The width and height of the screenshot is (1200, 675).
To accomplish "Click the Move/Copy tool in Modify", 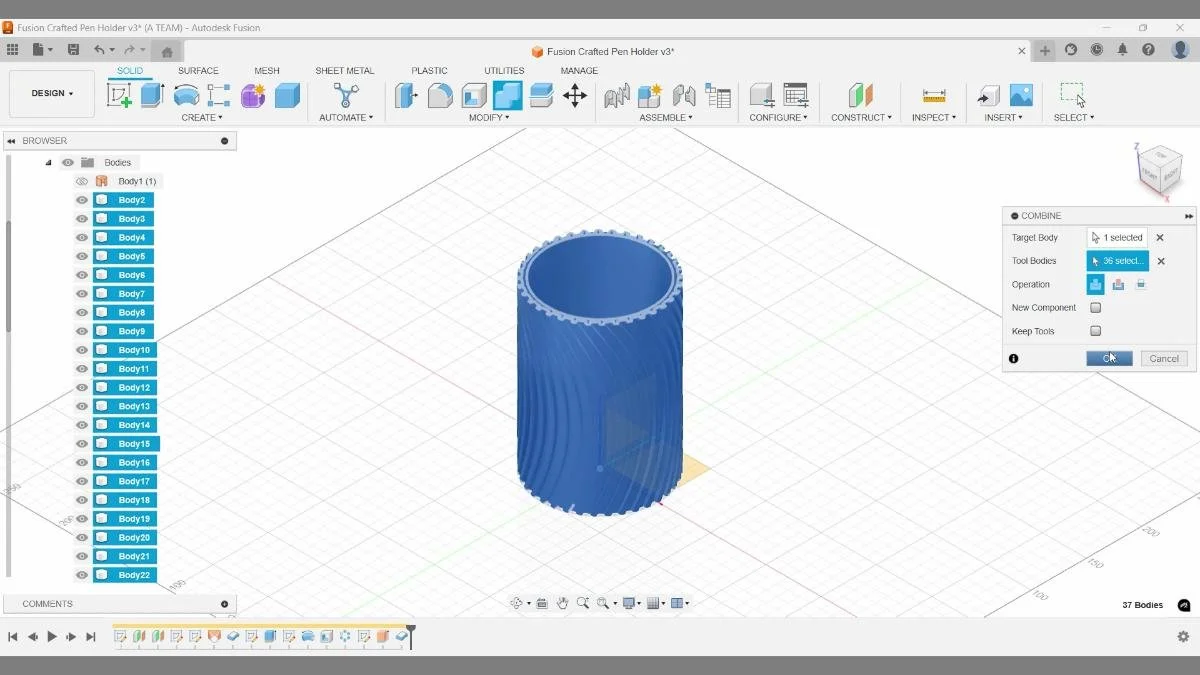I will 575,97.
